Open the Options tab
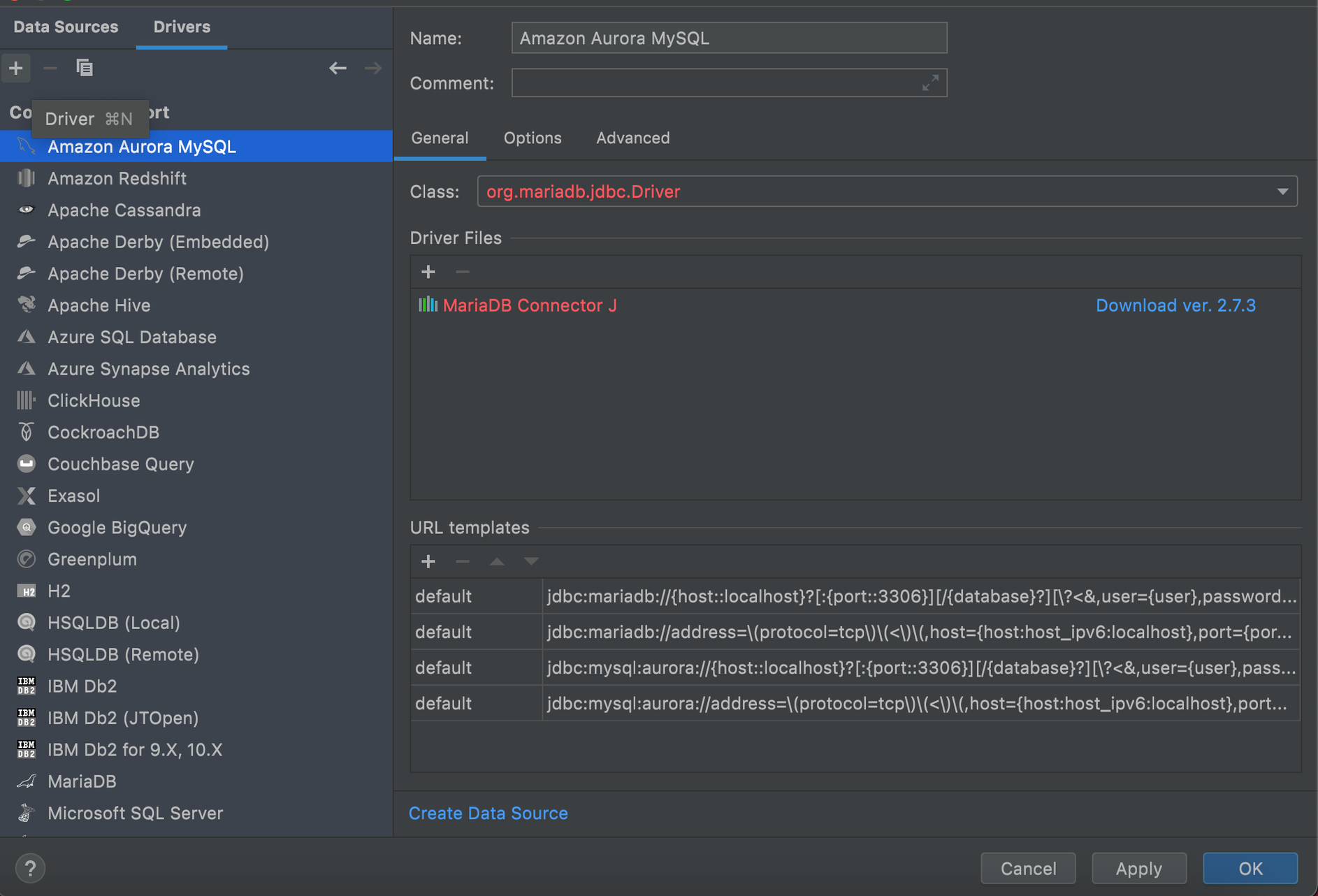1318x896 pixels. pos(532,138)
